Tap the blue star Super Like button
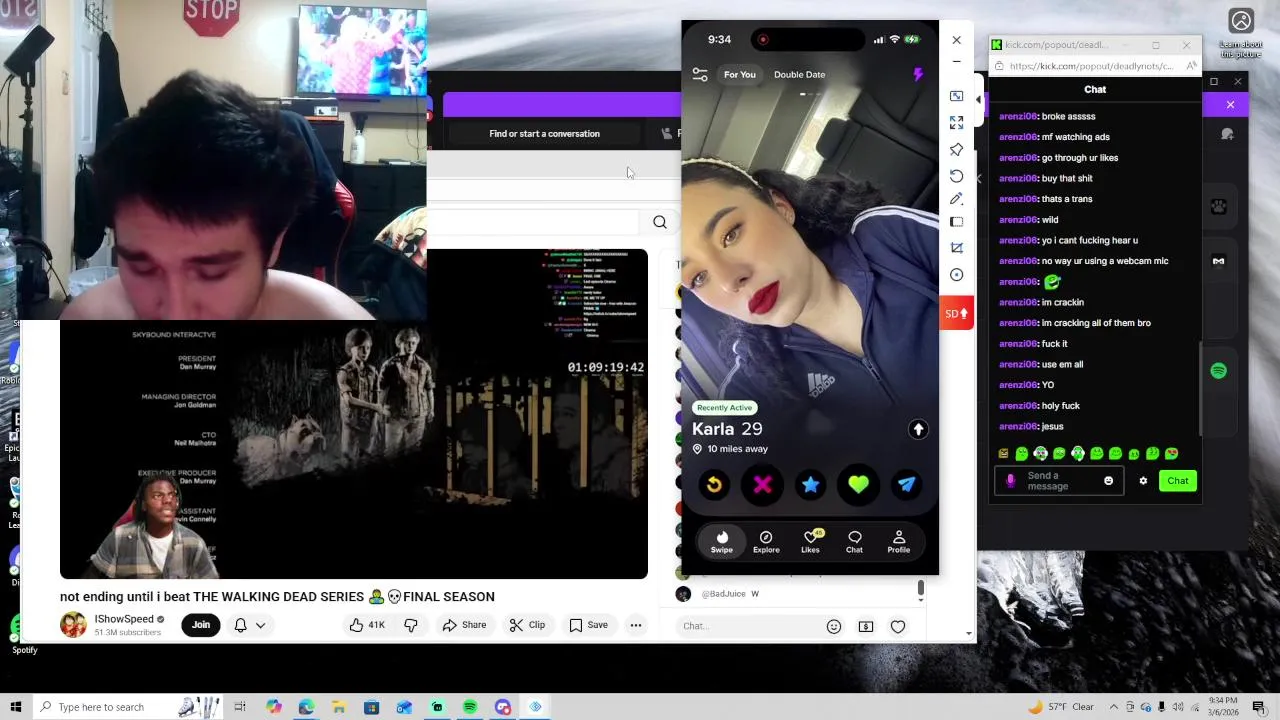This screenshot has width=1280, height=720. [810, 485]
